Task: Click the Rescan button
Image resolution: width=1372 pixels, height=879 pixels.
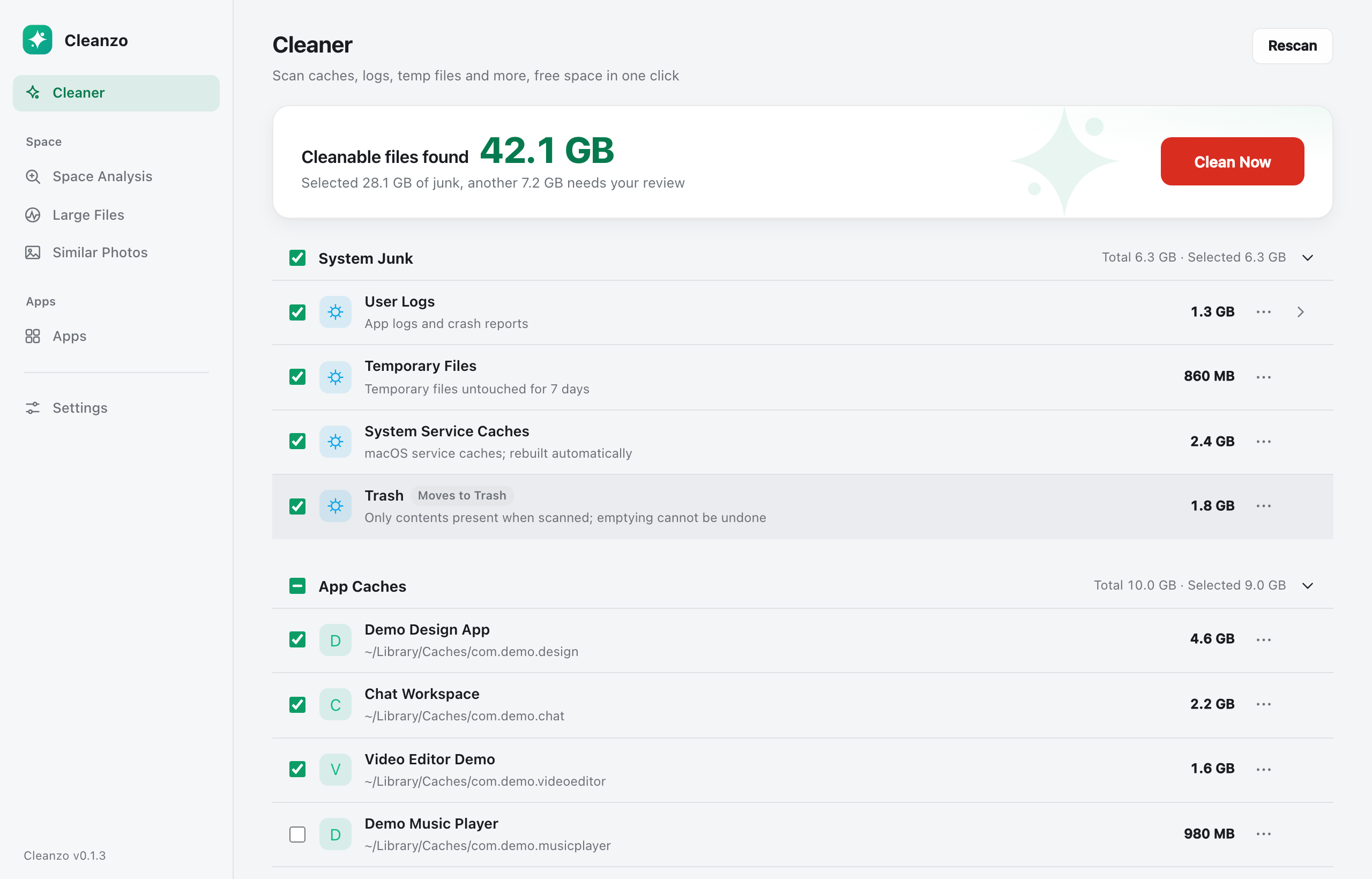Action: click(x=1292, y=46)
